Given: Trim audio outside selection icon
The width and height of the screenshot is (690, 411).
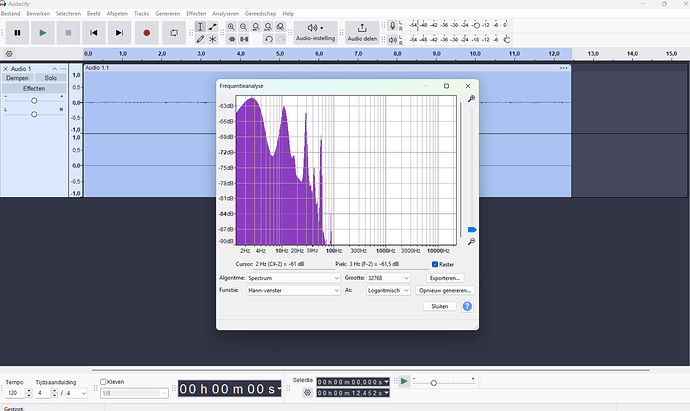Looking at the screenshot, I should [x=232, y=39].
